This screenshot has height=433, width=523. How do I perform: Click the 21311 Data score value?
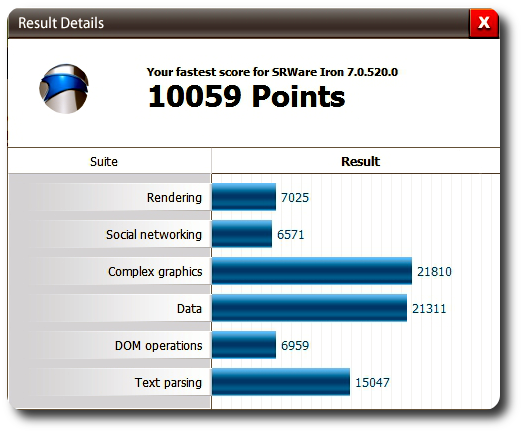[x=429, y=309]
